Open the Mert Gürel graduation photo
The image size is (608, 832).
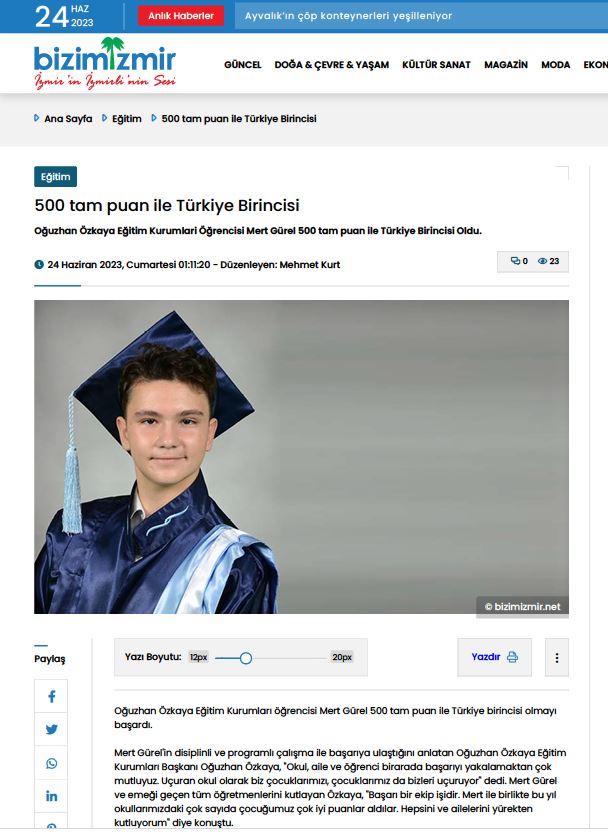point(301,457)
